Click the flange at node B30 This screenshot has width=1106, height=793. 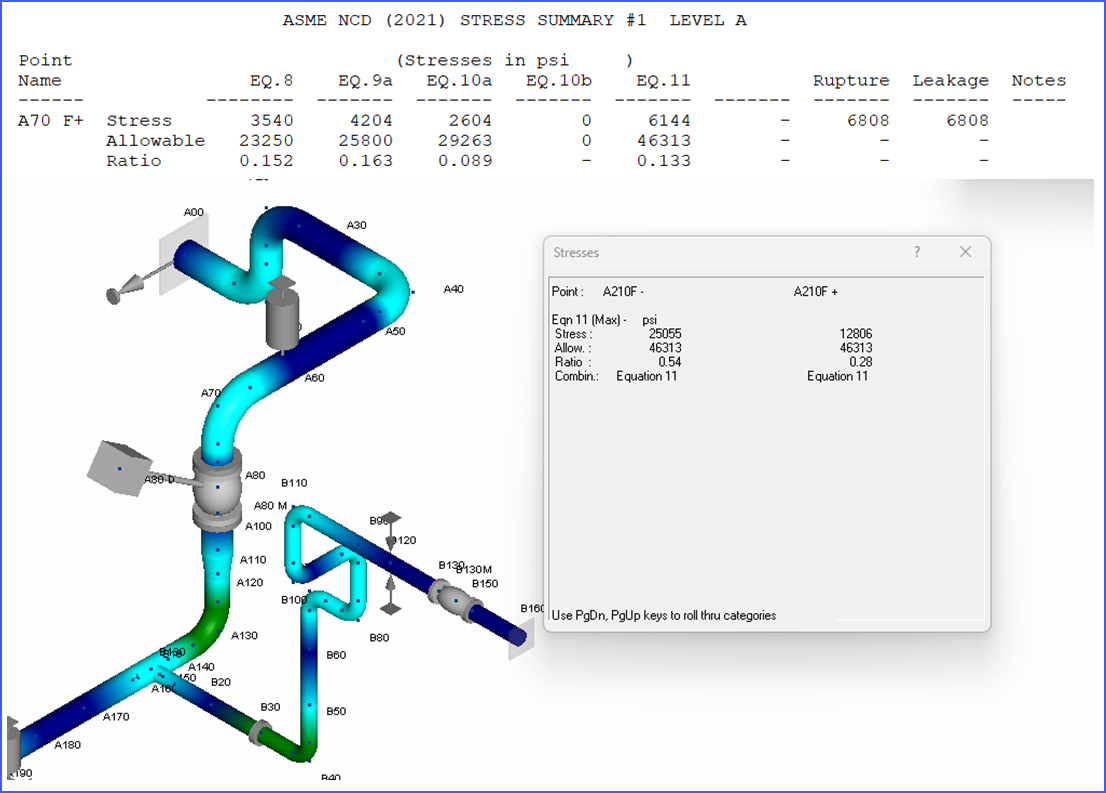tap(260, 733)
